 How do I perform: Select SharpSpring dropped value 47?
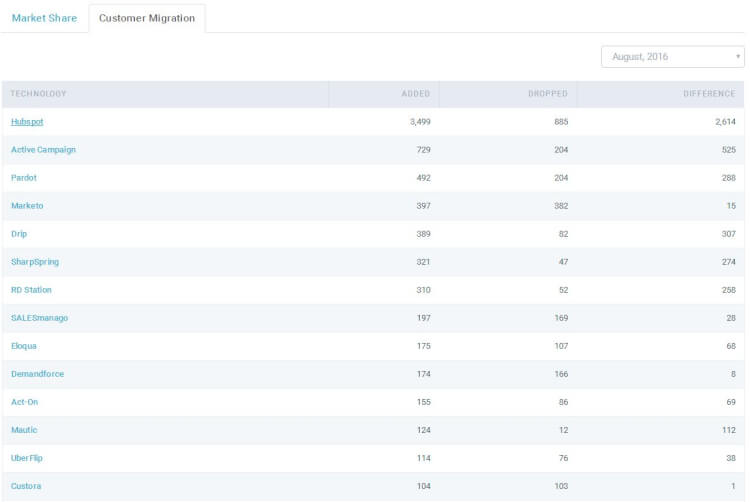pyautogui.click(x=563, y=262)
